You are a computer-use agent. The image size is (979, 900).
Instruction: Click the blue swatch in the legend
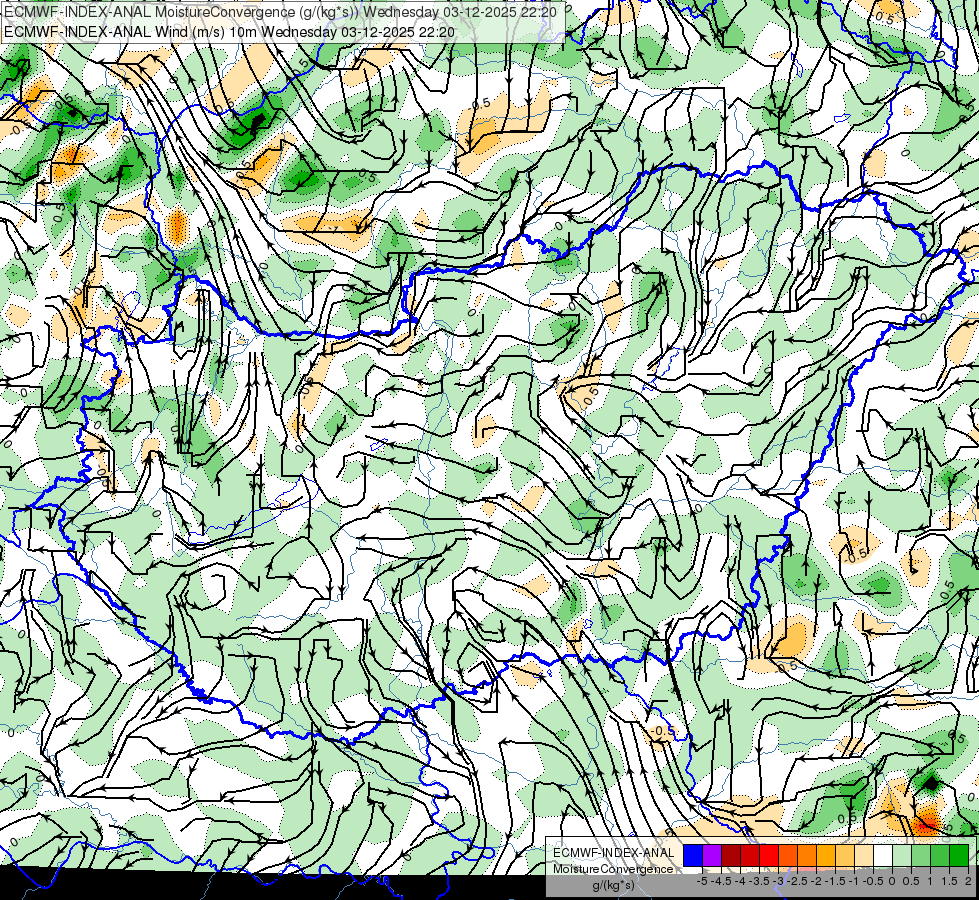[693, 855]
